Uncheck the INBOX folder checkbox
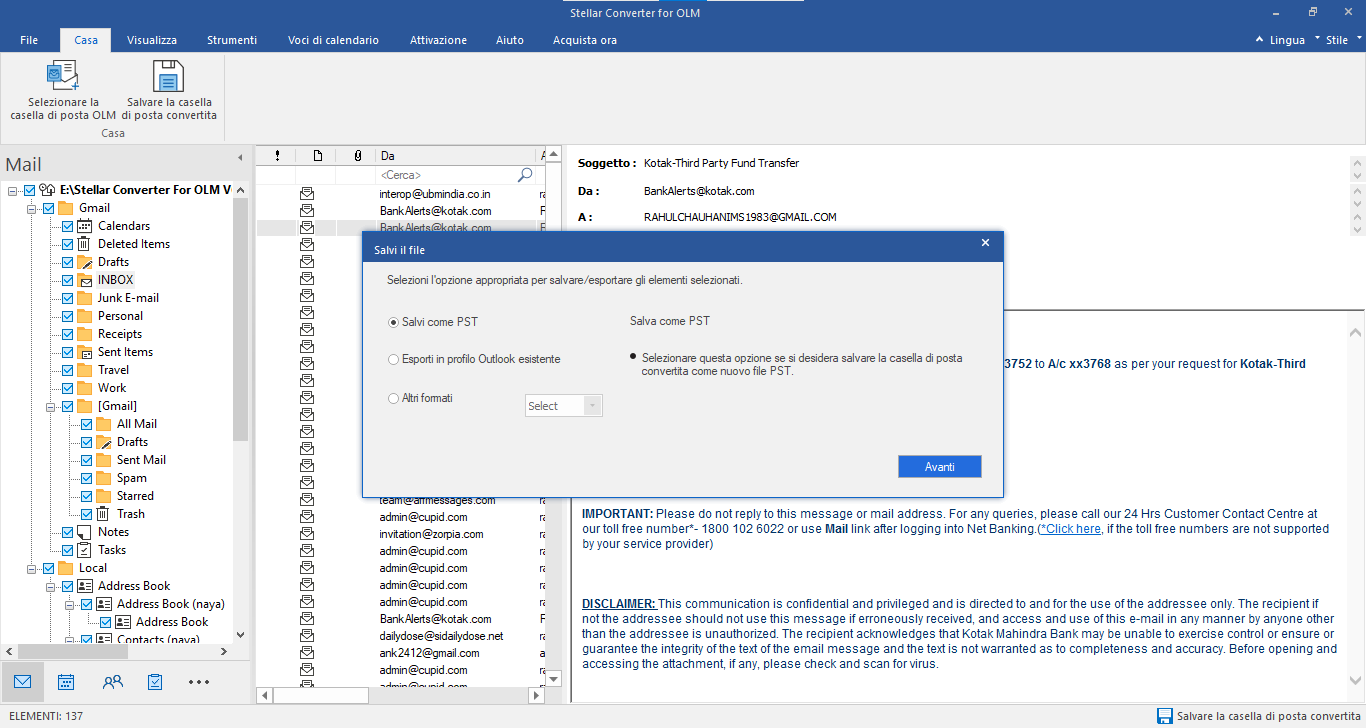 point(67,280)
